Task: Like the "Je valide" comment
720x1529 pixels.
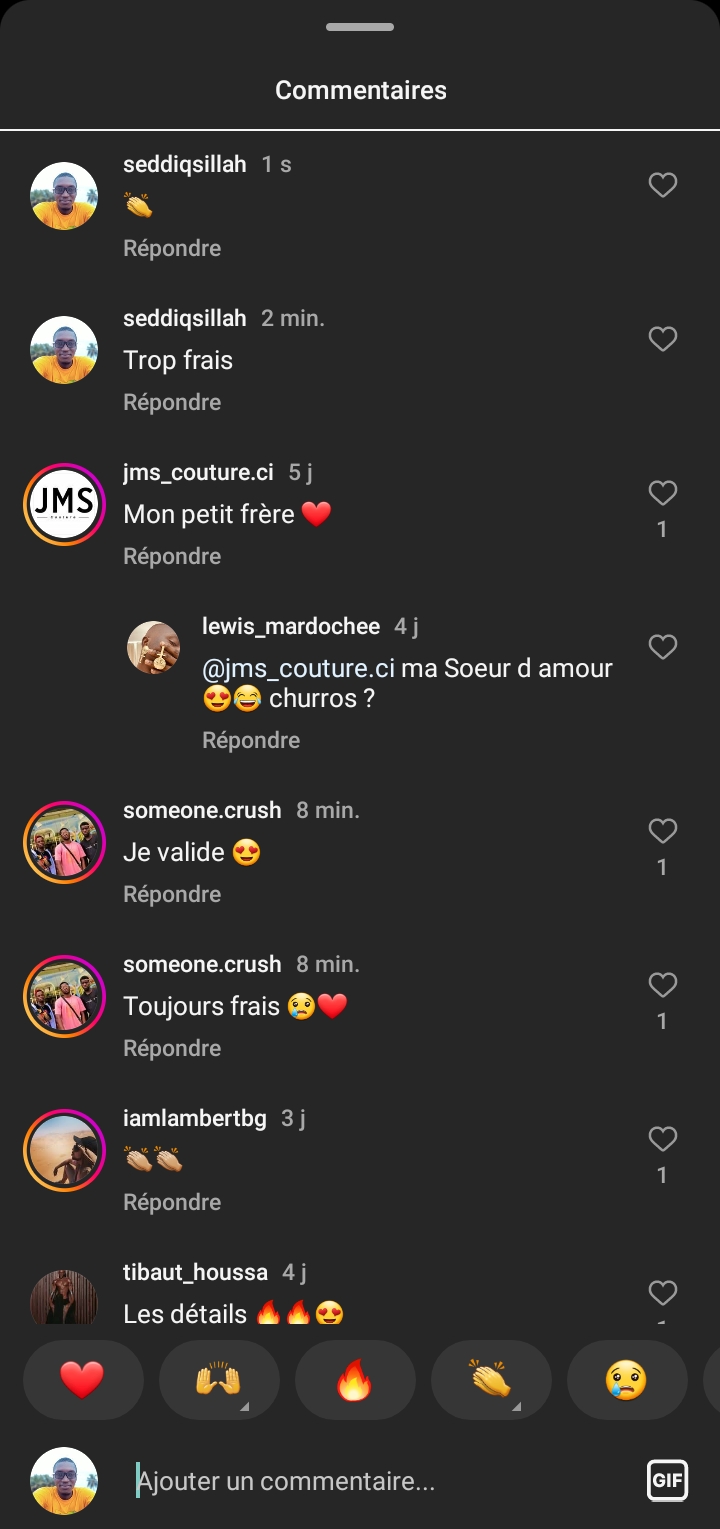Action: click(663, 831)
